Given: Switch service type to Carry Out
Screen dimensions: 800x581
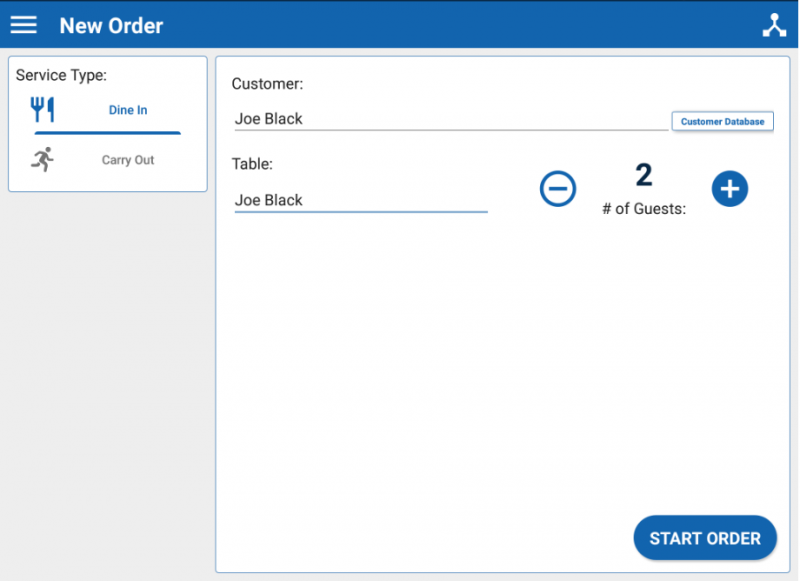Looking at the screenshot, I should (127, 159).
